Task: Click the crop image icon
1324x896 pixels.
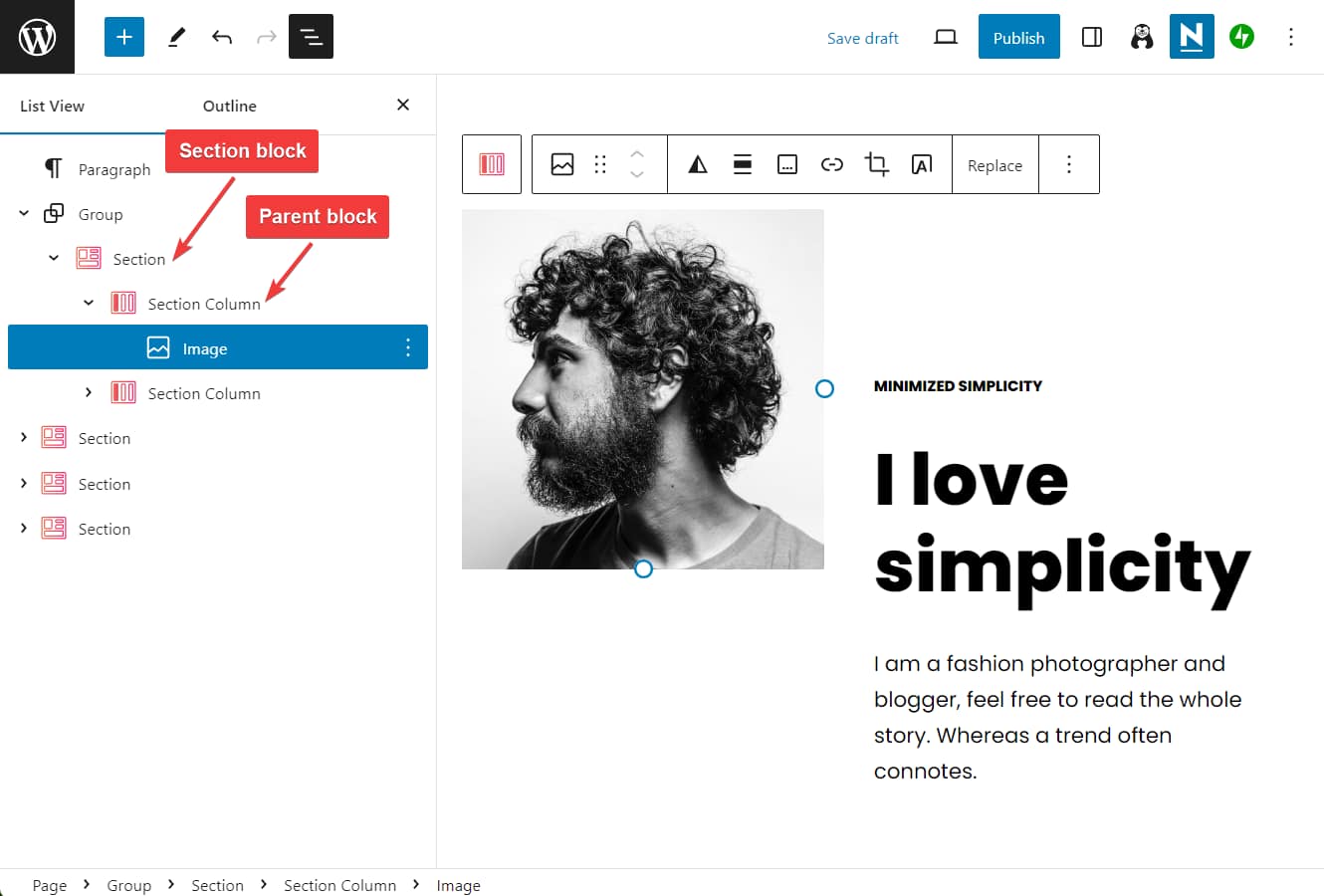Action: click(x=876, y=164)
